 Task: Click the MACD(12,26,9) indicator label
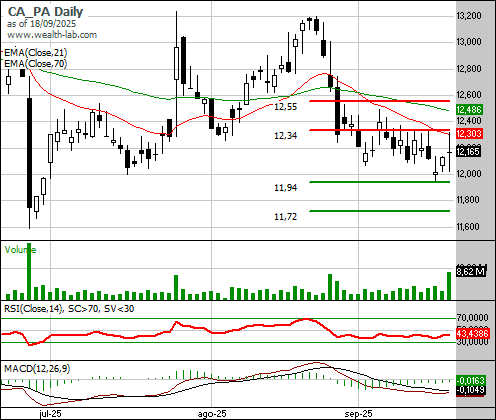click(x=37, y=369)
